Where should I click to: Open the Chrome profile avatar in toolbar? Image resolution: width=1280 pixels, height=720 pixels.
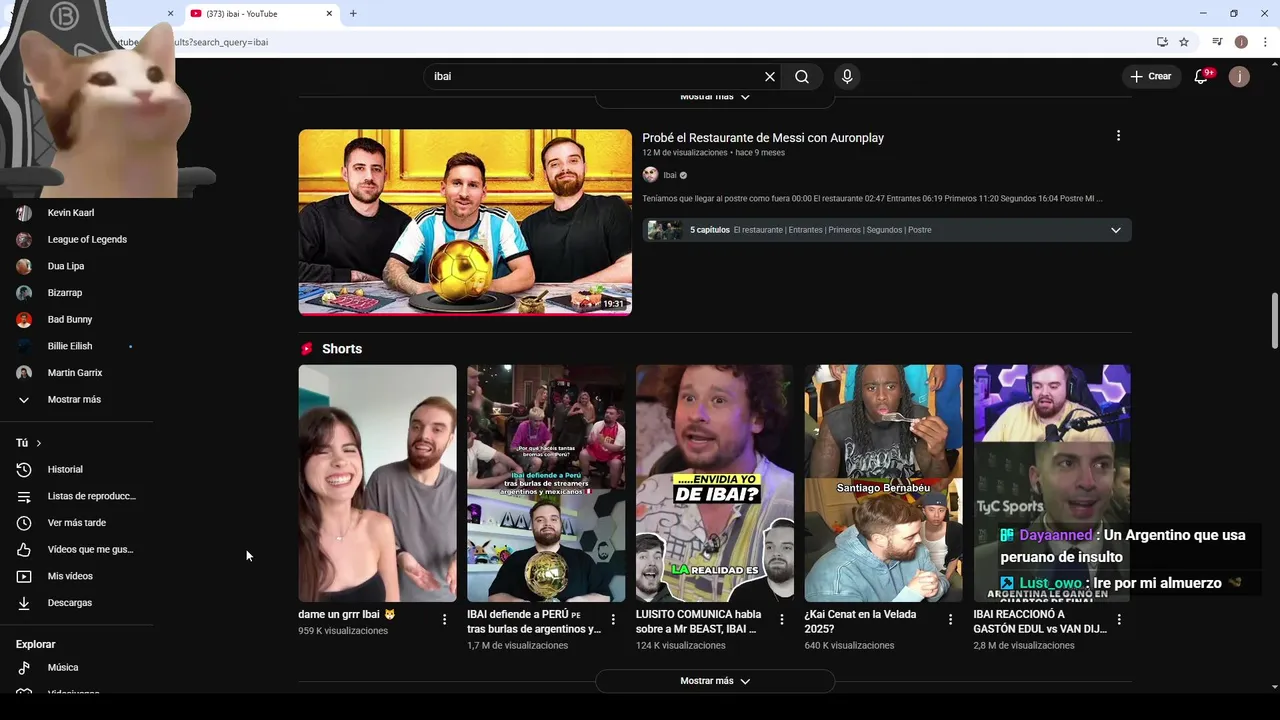1241,42
